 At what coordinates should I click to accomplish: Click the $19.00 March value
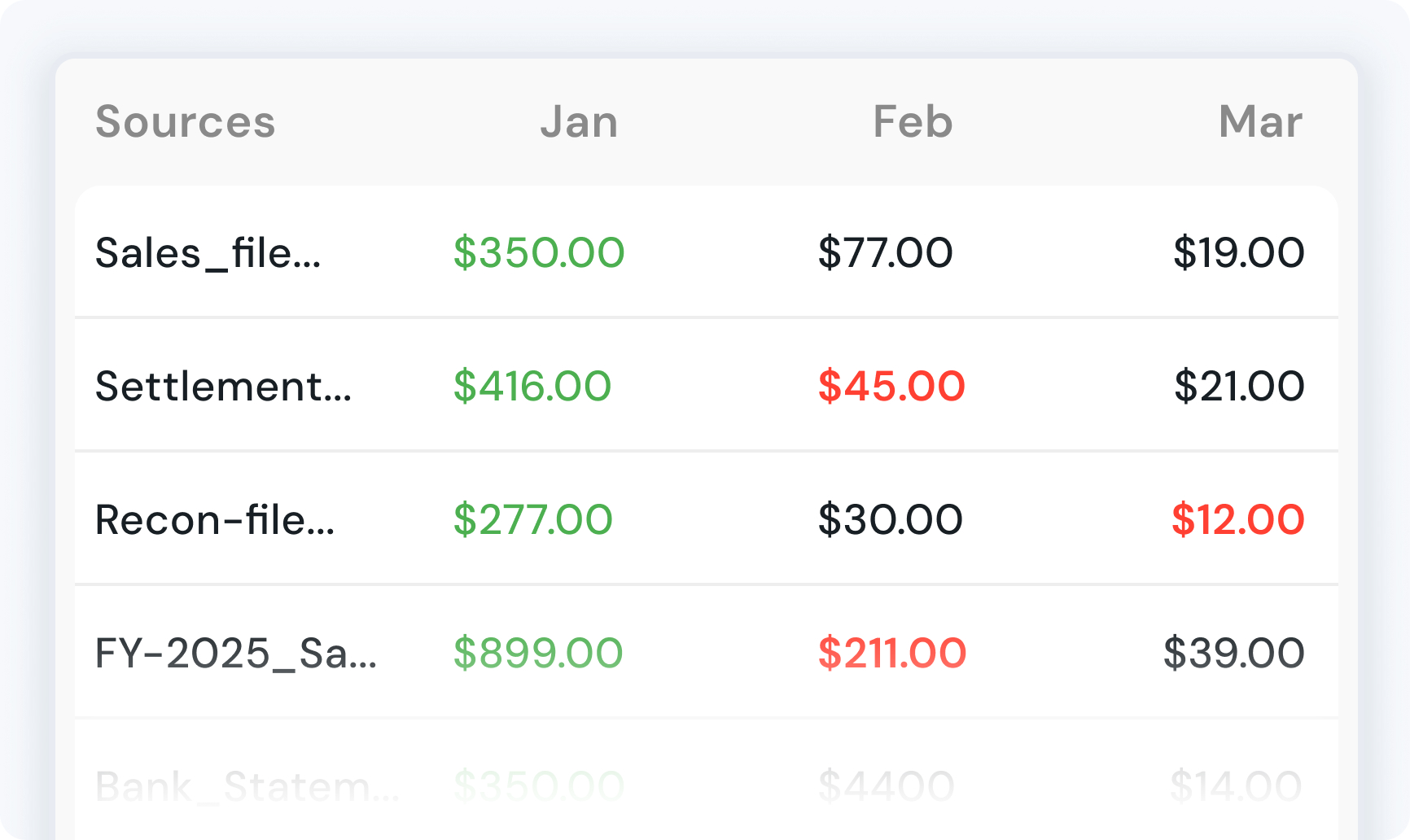point(1238,252)
